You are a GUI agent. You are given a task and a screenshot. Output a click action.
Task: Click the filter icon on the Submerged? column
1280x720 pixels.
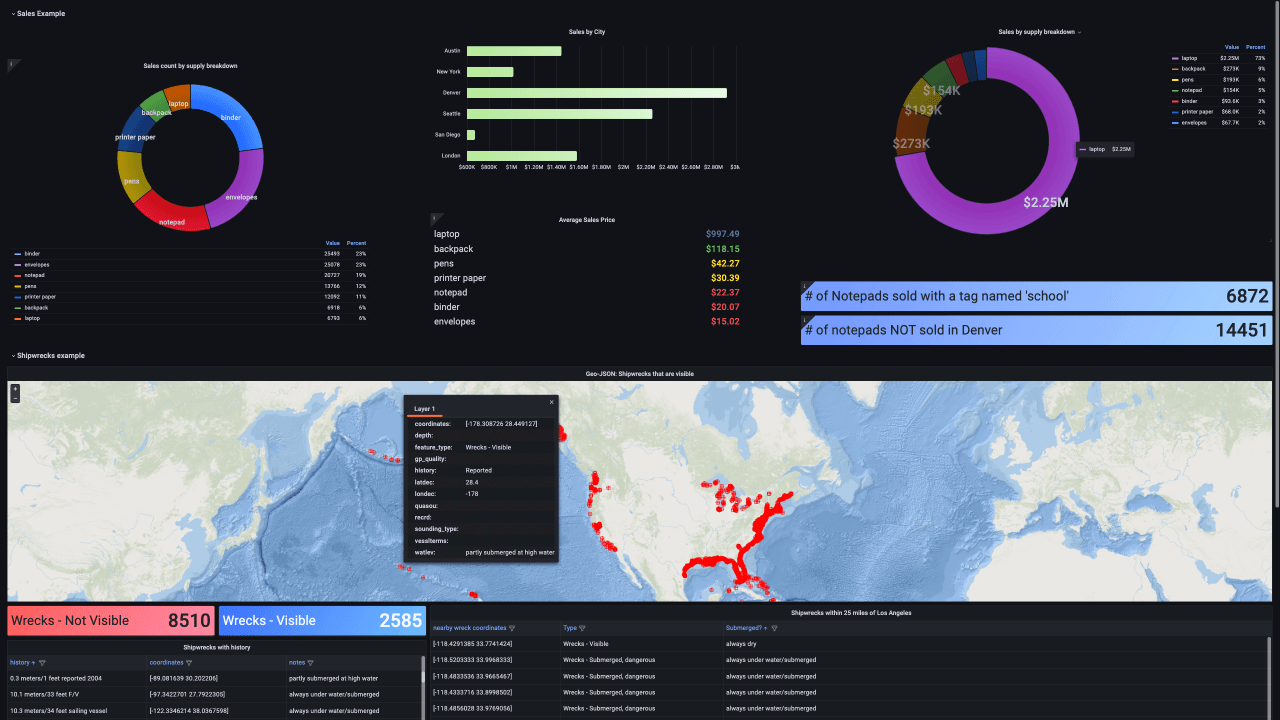(x=774, y=626)
